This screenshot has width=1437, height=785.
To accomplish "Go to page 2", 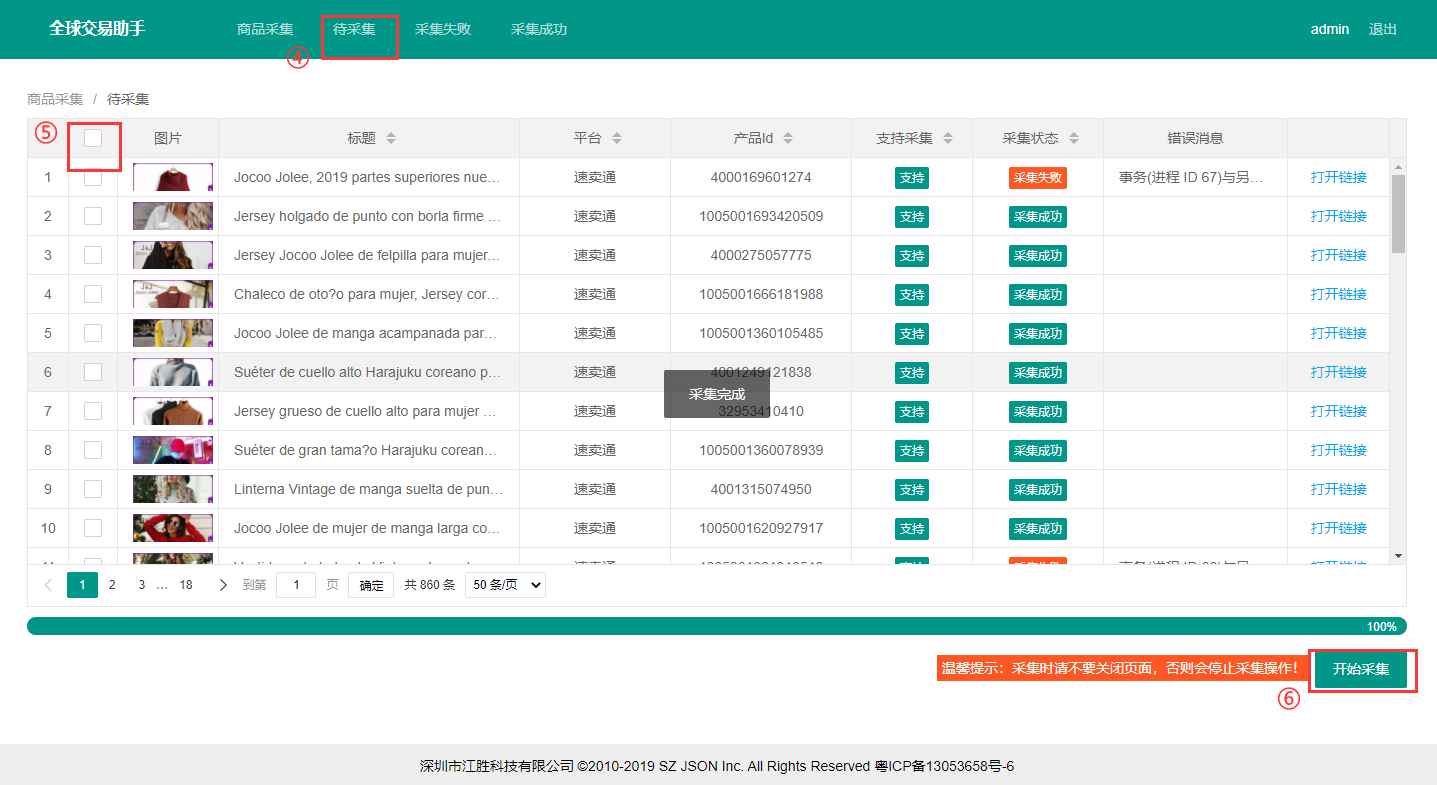I will click(x=112, y=585).
